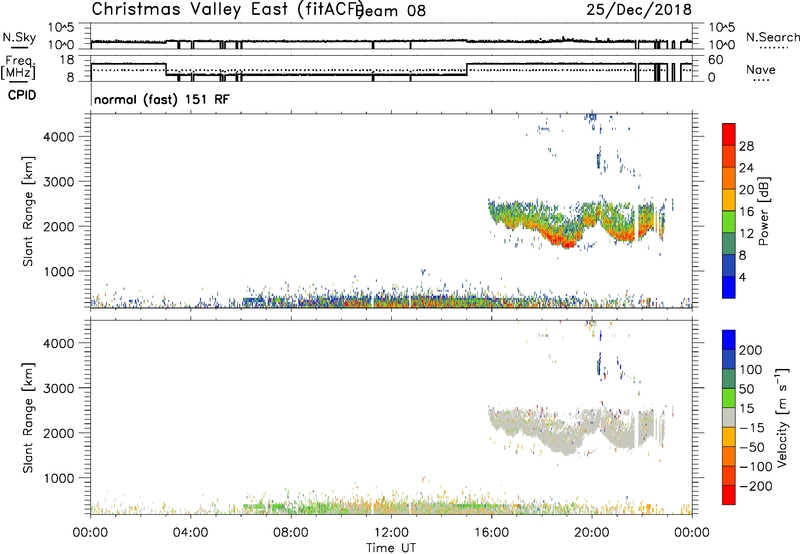Image resolution: width=800 pixels, height=554 pixels.
Task: Click the Slant Range label of power panel
Action: coord(28,211)
